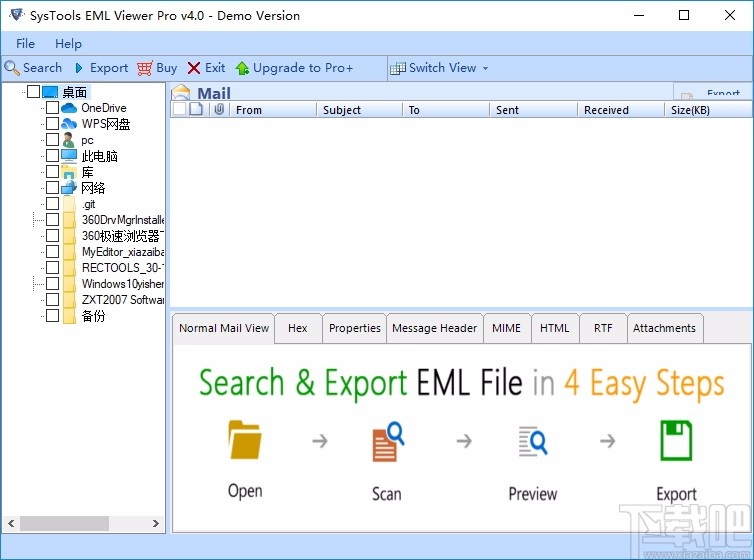Click the OneDrive cloud icon
The width and height of the screenshot is (754, 560).
pos(69,108)
